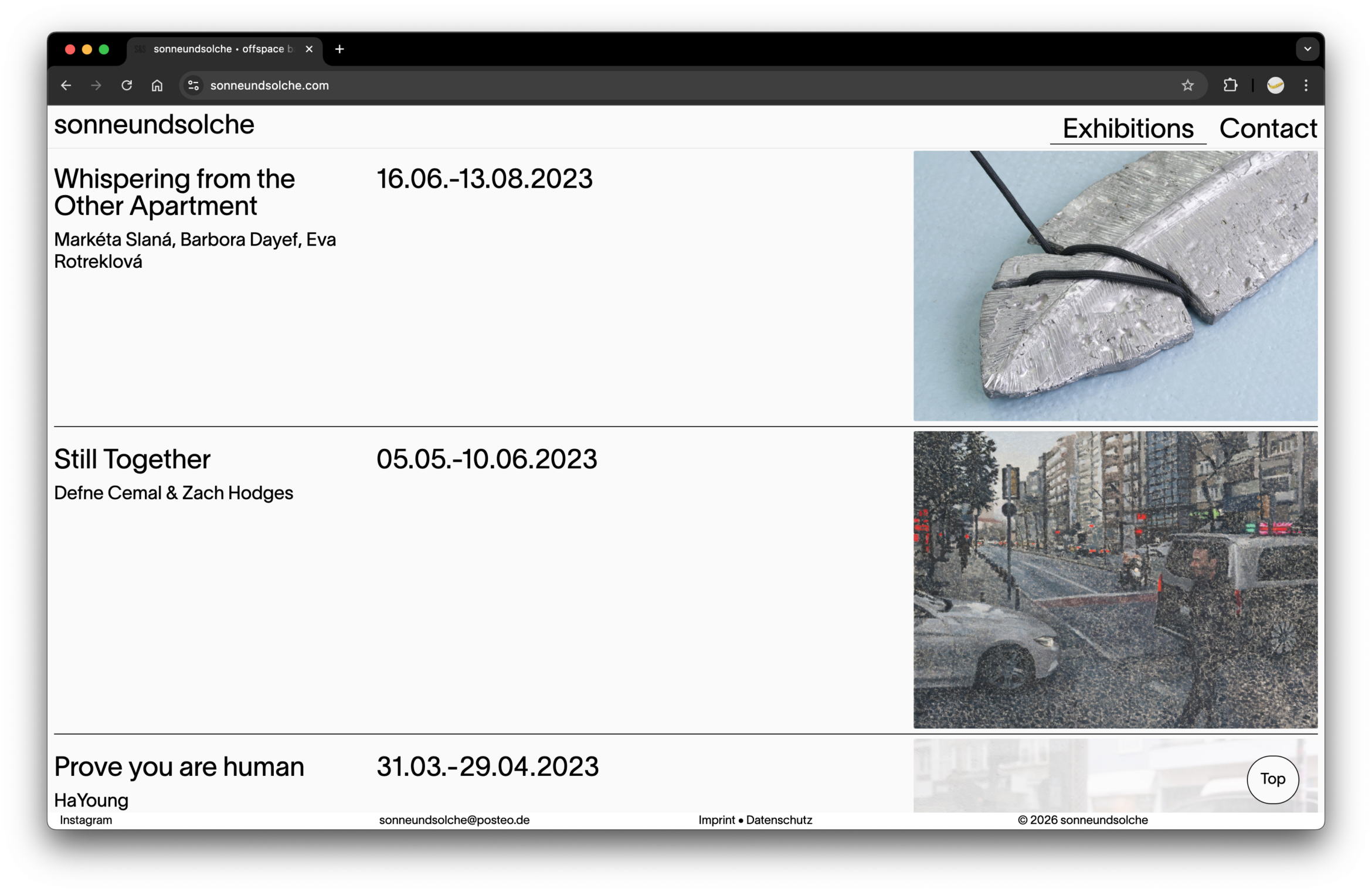
Task: Open the Imprint page
Action: tap(716, 820)
